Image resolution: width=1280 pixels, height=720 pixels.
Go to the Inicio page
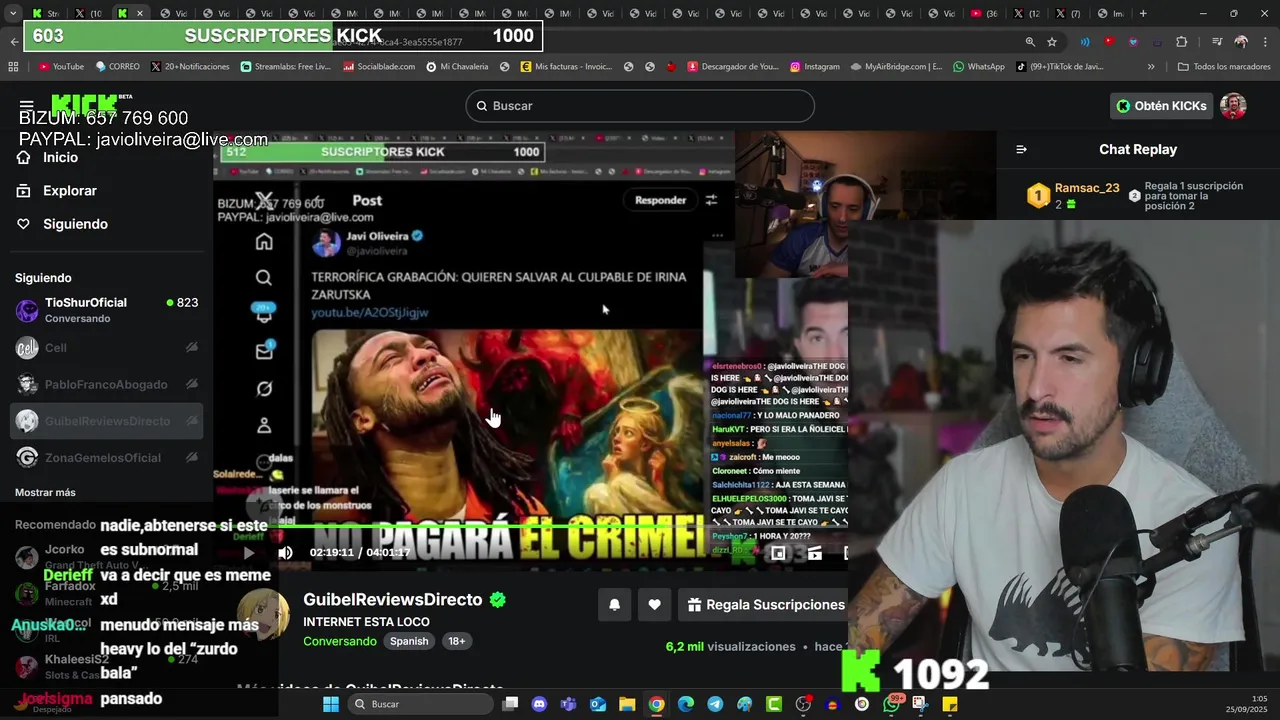[48, 157]
